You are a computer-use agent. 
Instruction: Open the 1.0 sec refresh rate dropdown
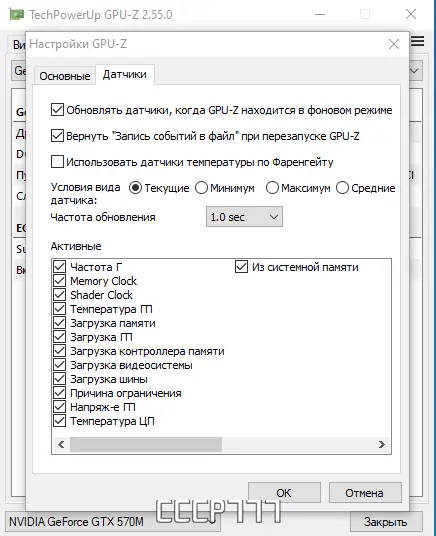click(x=244, y=217)
